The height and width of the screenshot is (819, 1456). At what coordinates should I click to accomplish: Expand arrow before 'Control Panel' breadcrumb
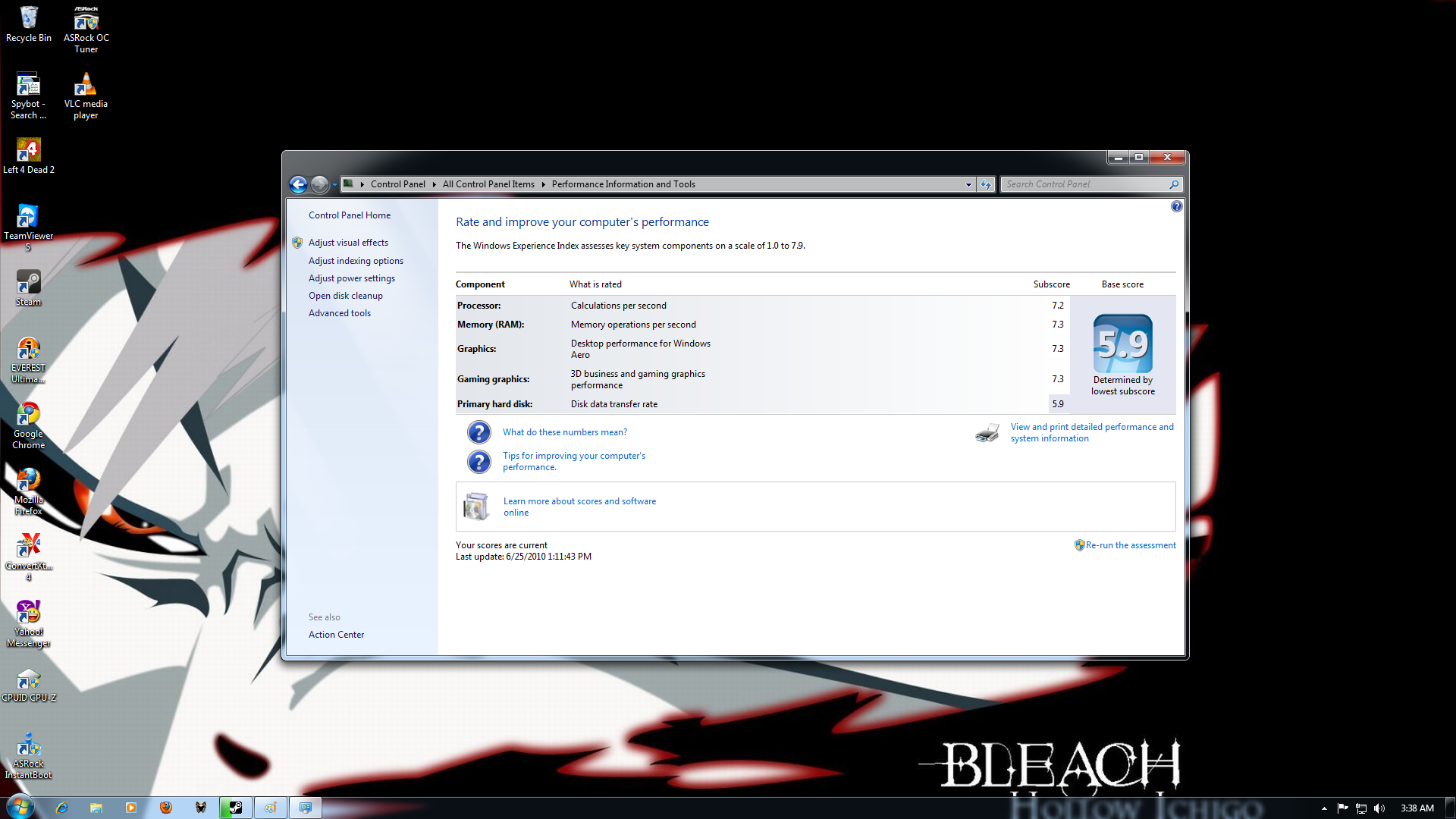point(362,184)
